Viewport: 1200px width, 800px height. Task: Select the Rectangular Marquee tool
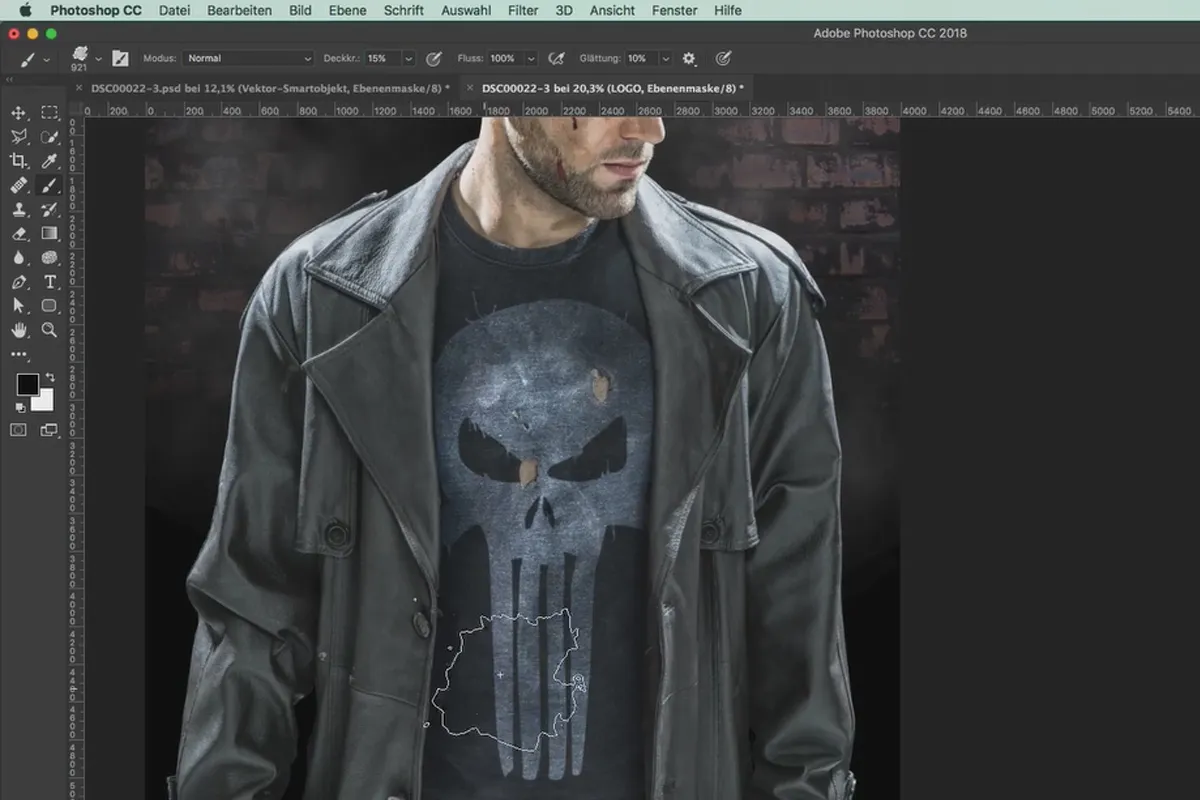[49, 113]
